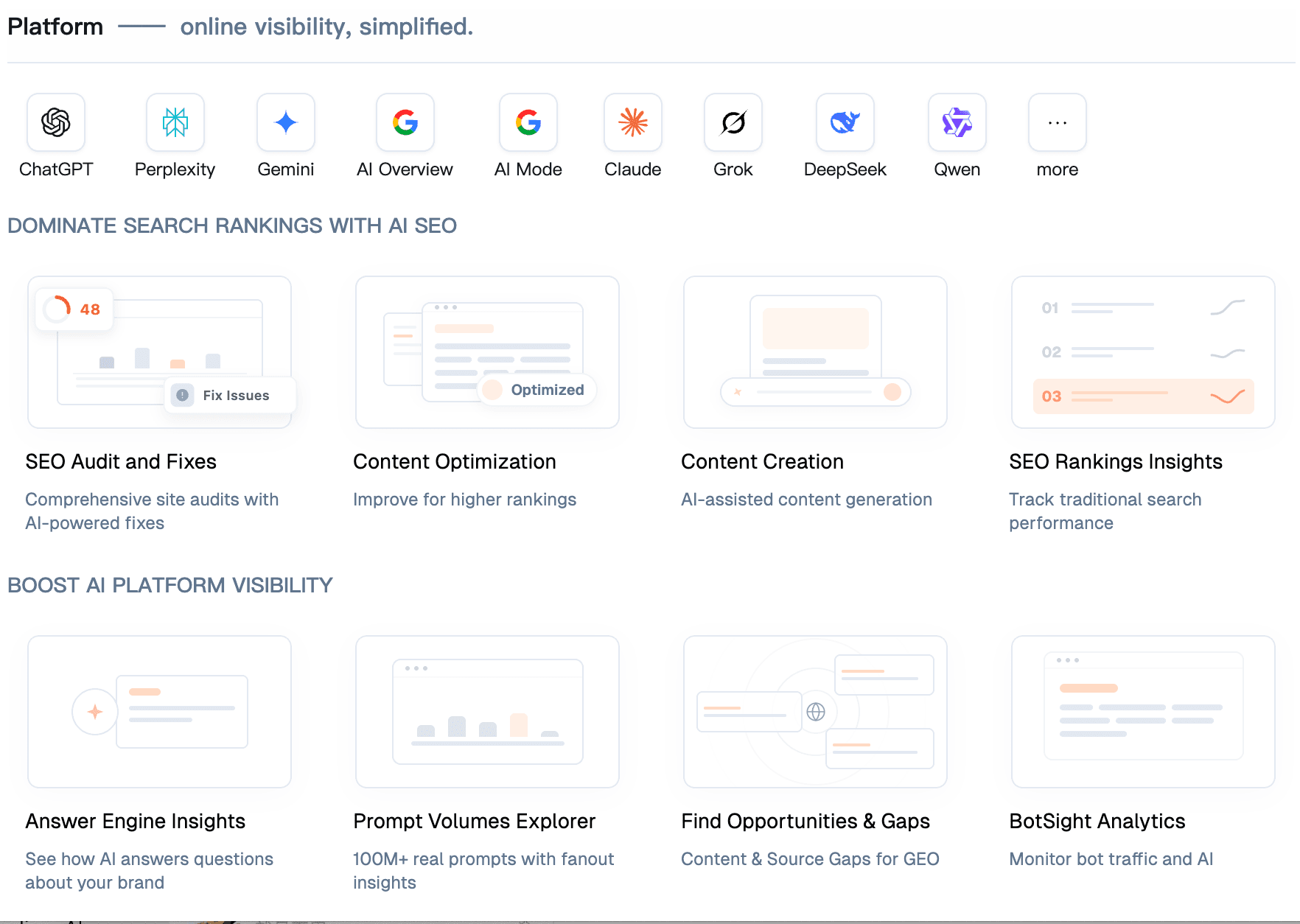This screenshot has height=924, width=1300.
Task: Open Answer Engine Insights title
Action: click(x=136, y=822)
